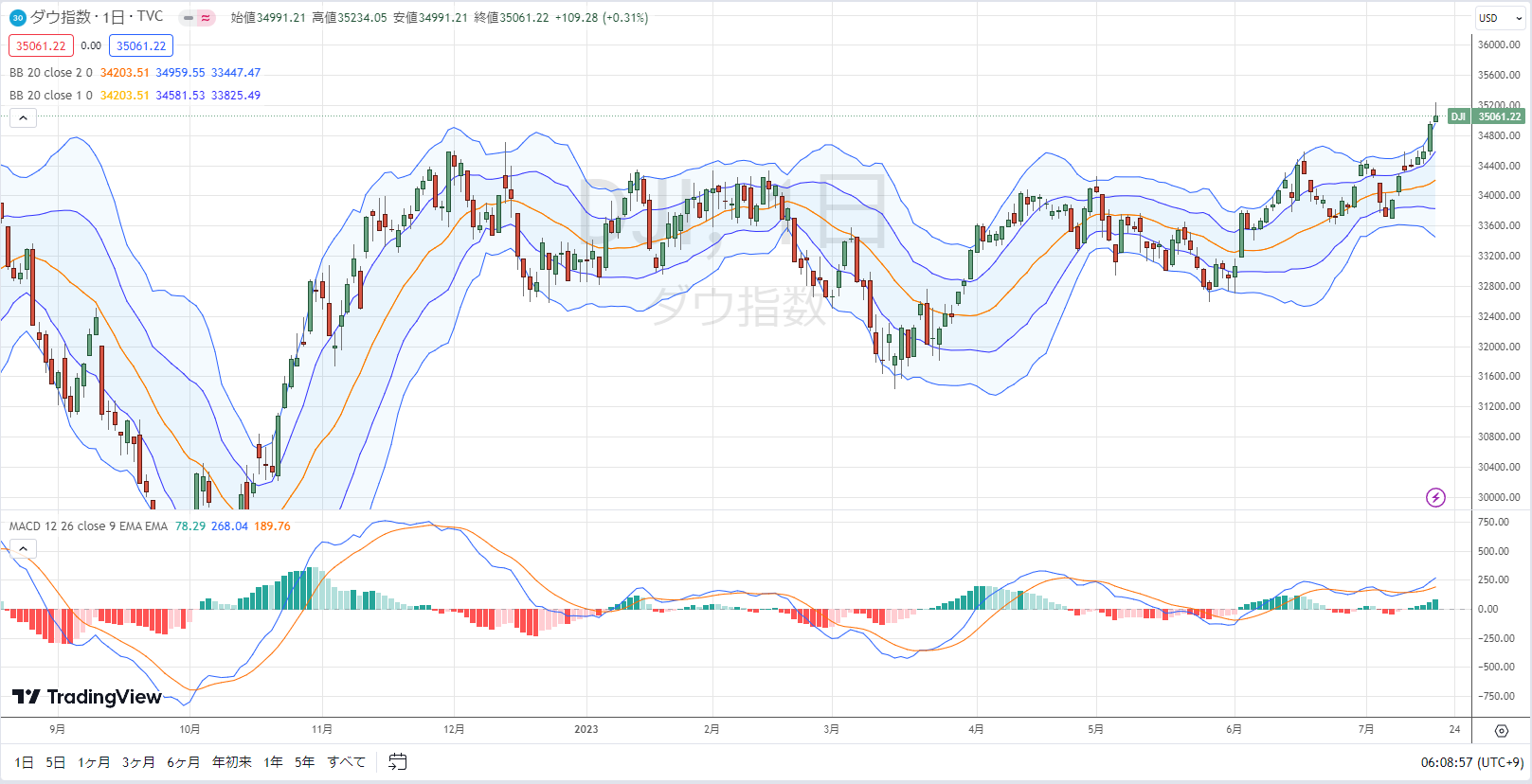Viewport: 1532px width, 784px height.
Task: Click the MACD -750.00 axis label
Action: point(1496,696)
